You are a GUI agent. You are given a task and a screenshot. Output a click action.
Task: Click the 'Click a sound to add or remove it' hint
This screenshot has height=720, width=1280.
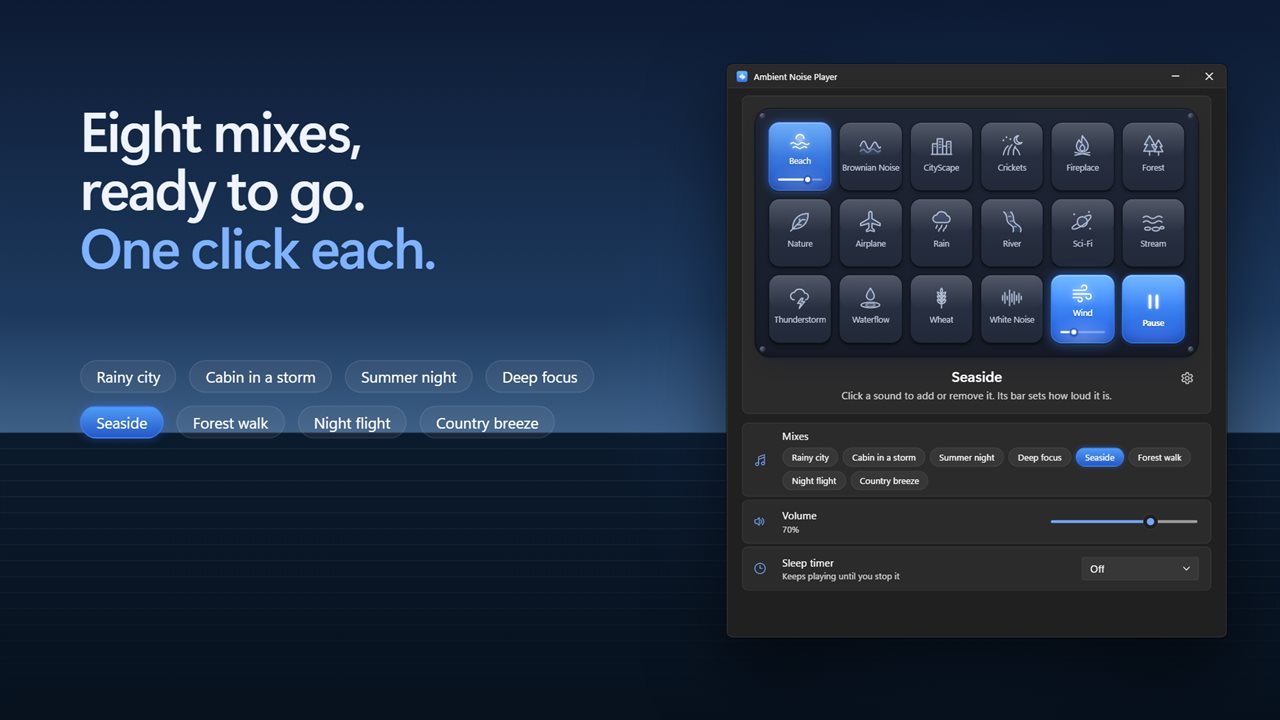pos(976,396)
